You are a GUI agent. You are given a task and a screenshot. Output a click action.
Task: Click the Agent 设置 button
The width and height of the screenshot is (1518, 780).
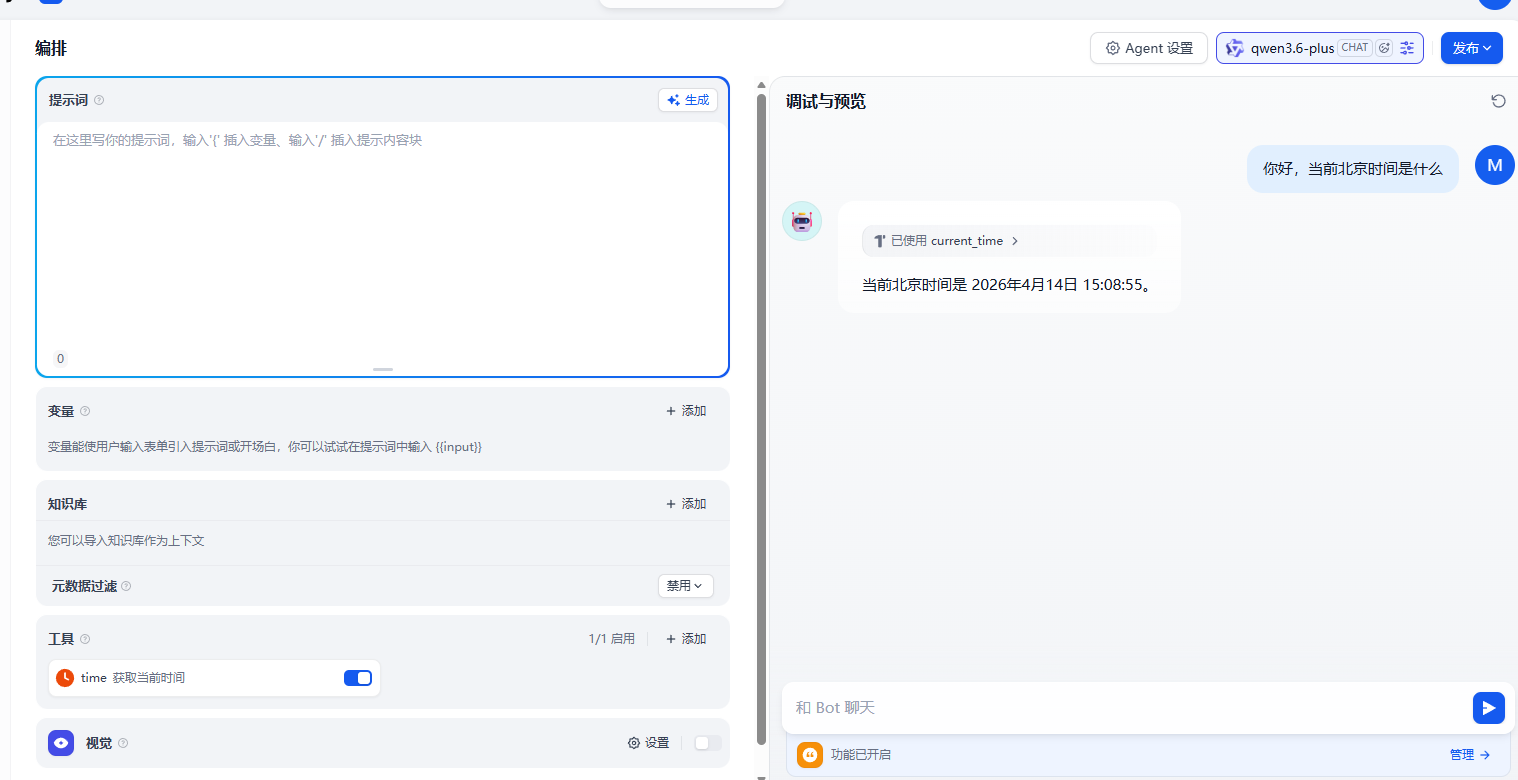pyautogui.click(x=1149, y=48)
